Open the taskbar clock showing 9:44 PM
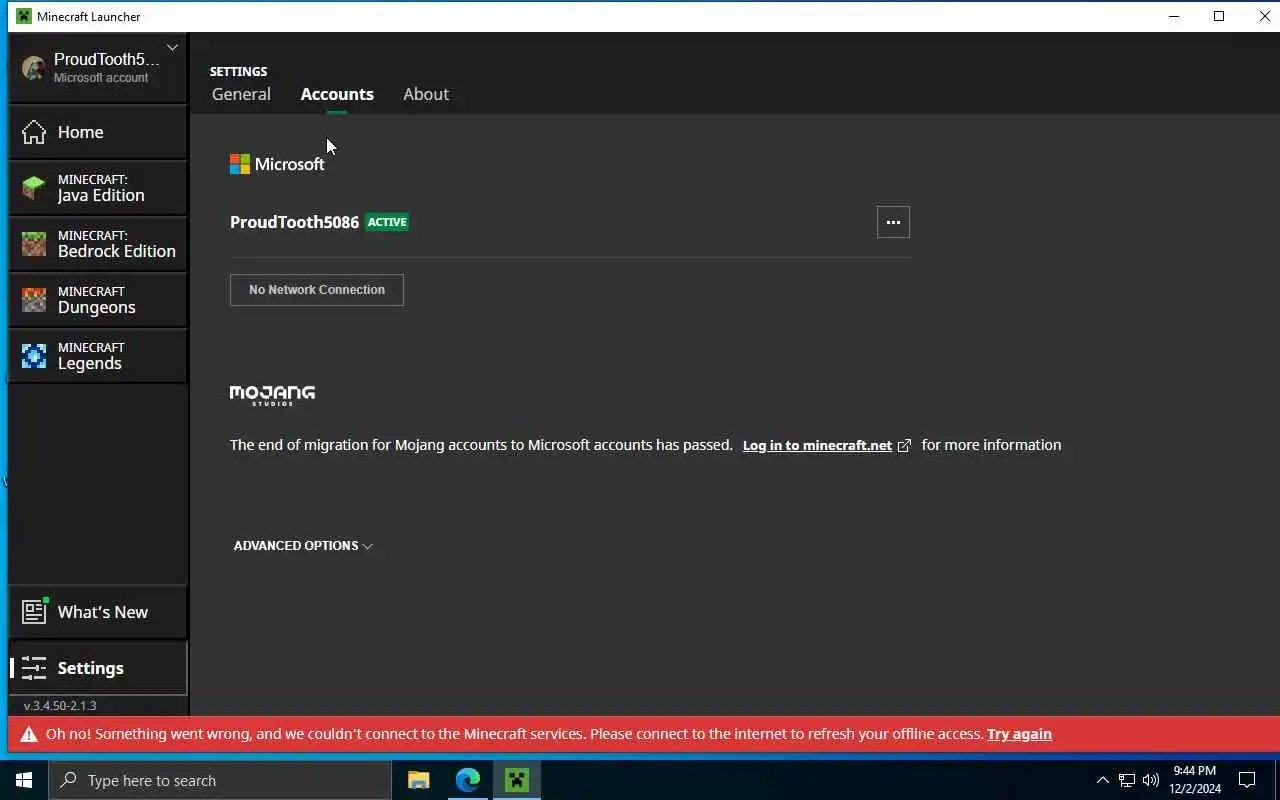 click(x=1195, y=780)
